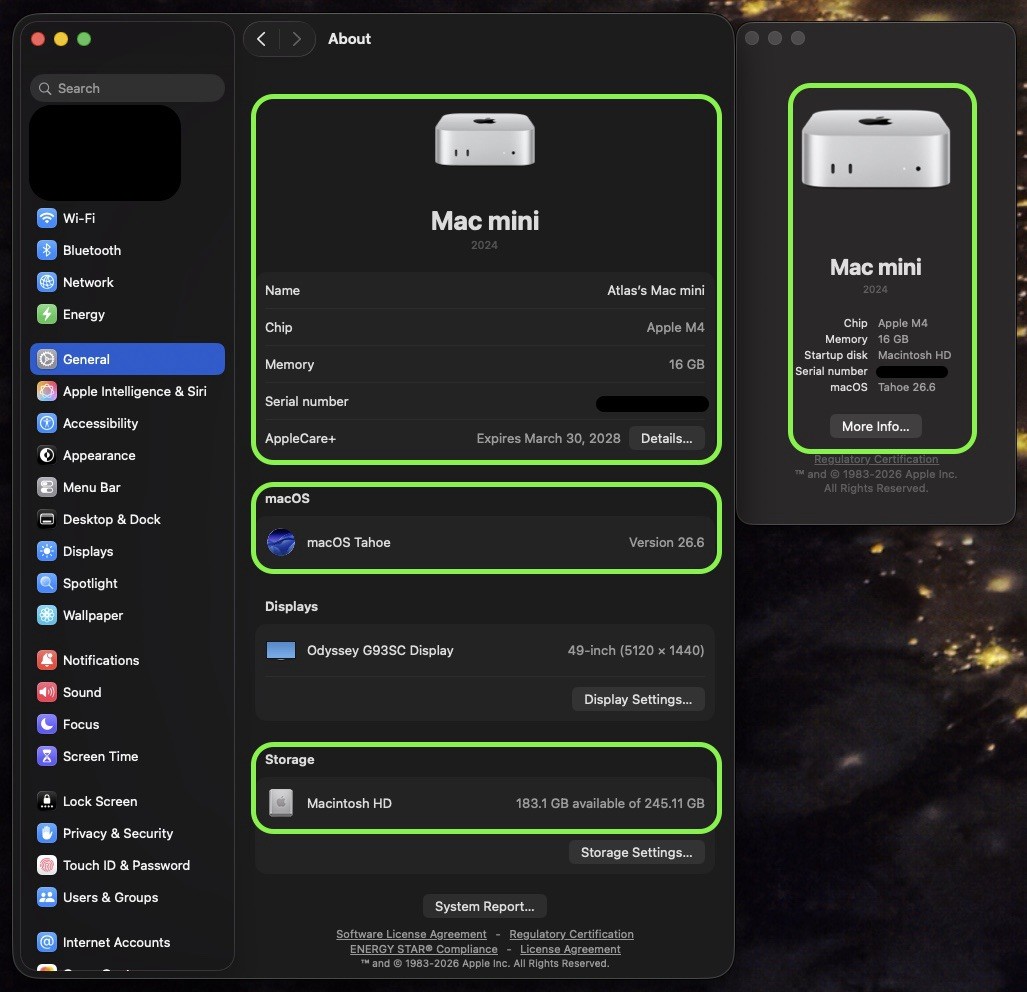The height and width of the screenshot is (992, 1027).
Task: Open the Internet Accounts @ icon
Action: [47, 942]
